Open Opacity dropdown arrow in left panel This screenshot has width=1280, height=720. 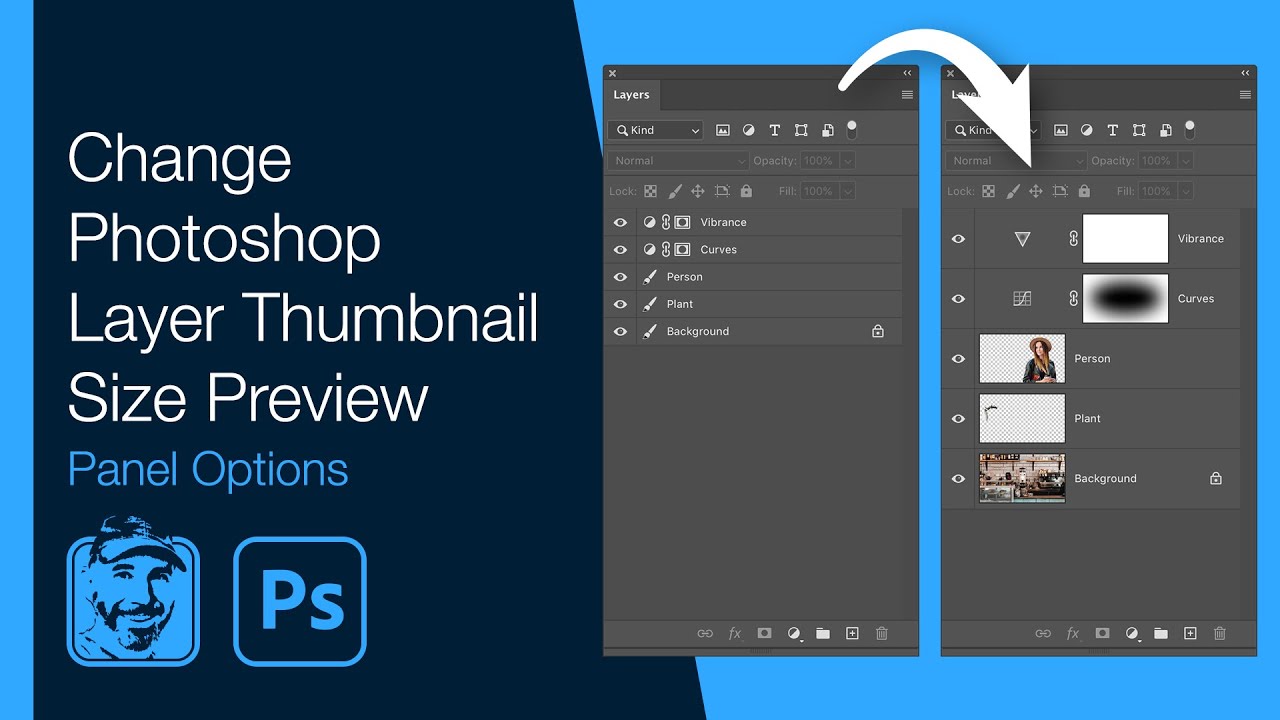(848, 161)
